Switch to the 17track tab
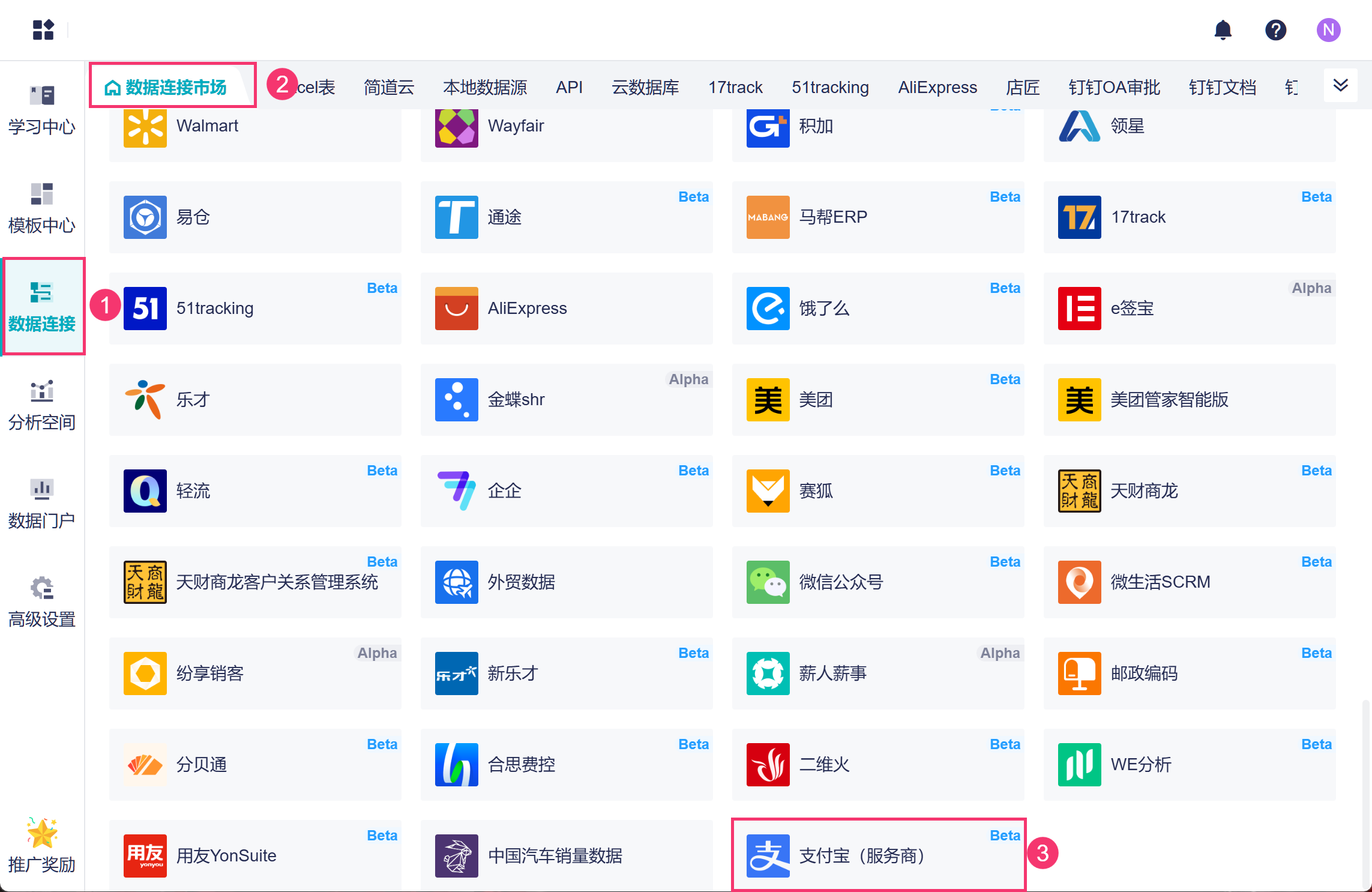Screen dimensions: 1372x892 tap(735, 88)
